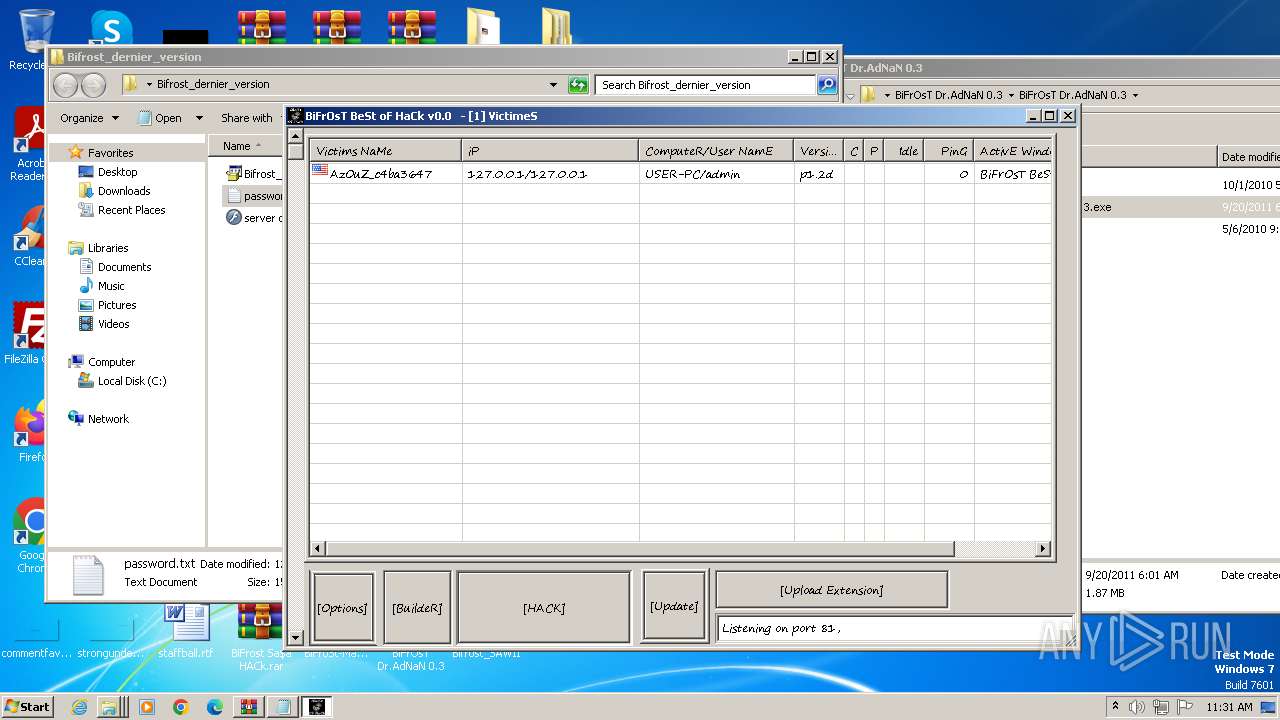Click the [Update] button
The width and height of the screenshot is (1280, 720).
coord(674,606)
